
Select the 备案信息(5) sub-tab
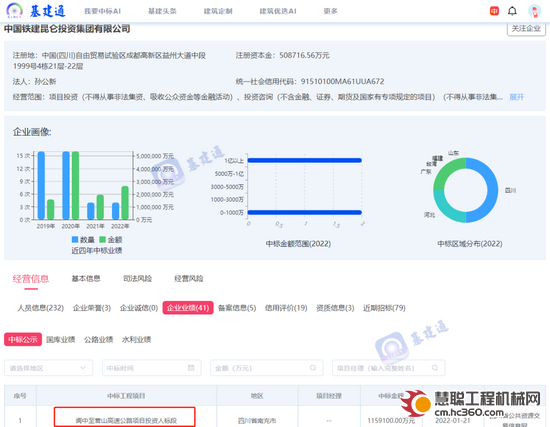pos(237,308)
